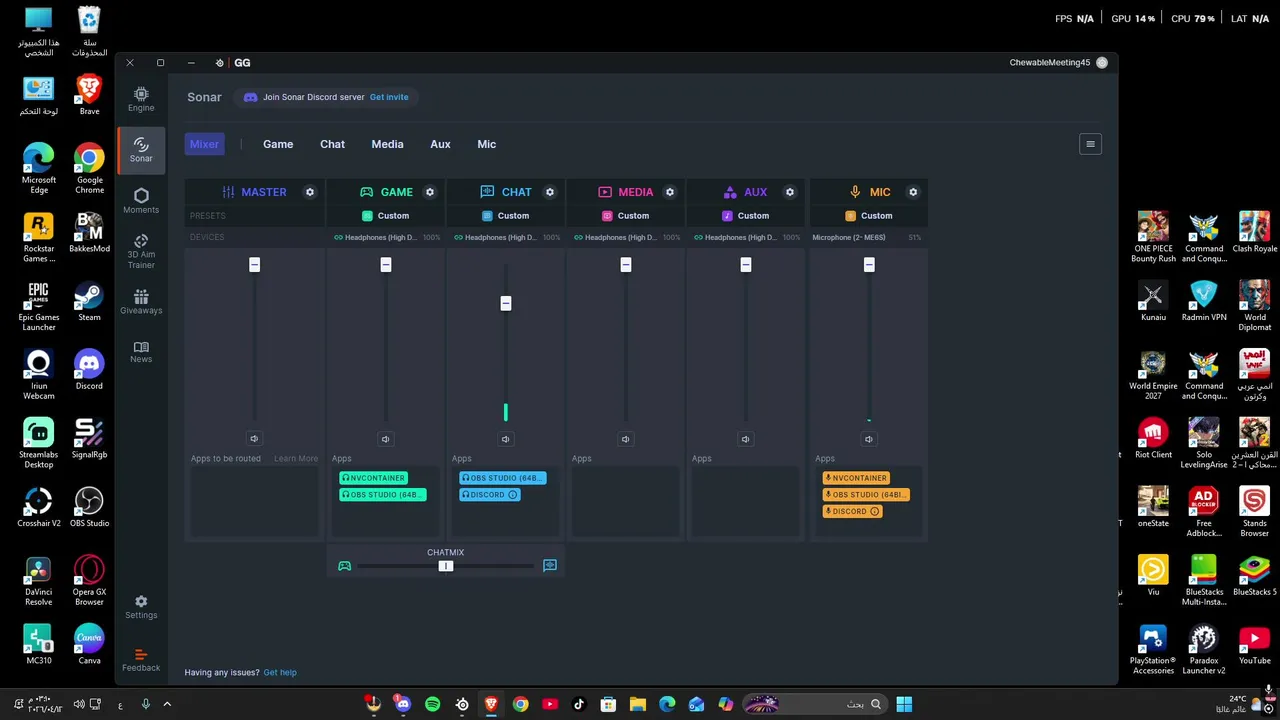Open CHAT Custom preset dropdown
The height and width of the screenshot is (720, 1280).
[506, 216]
